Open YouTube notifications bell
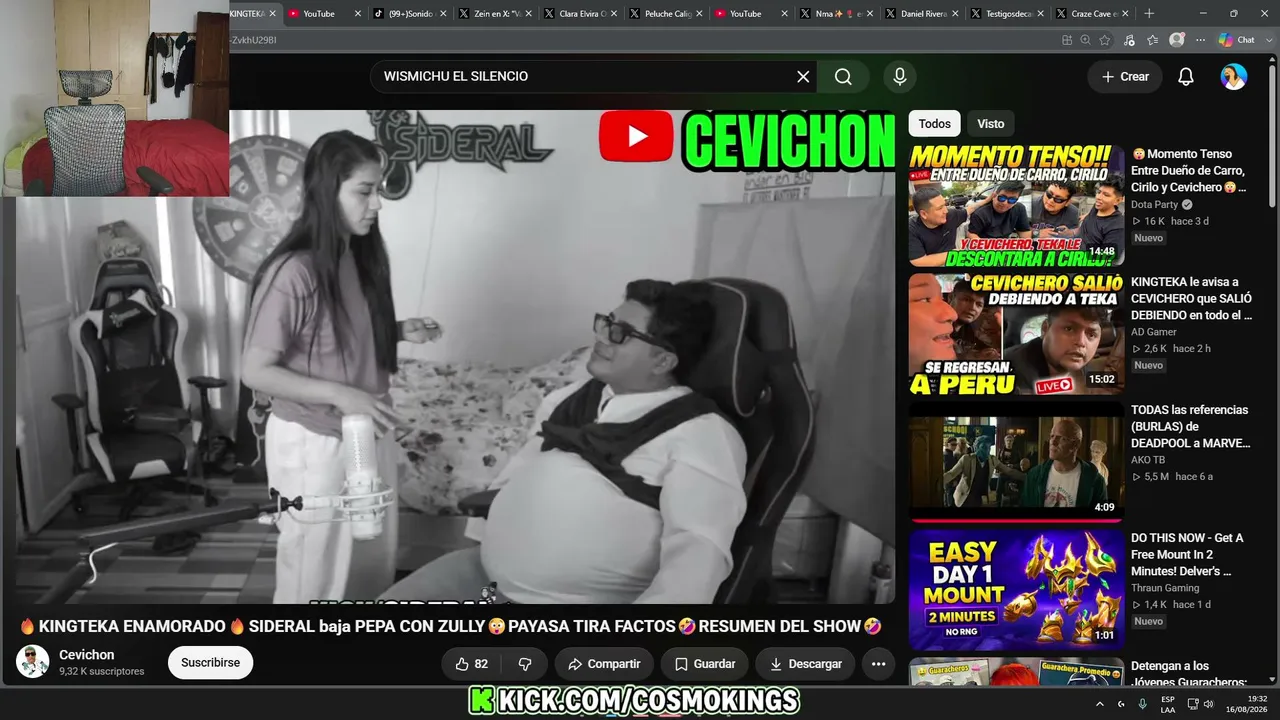1280x720 pixels. pos(1186,77)
